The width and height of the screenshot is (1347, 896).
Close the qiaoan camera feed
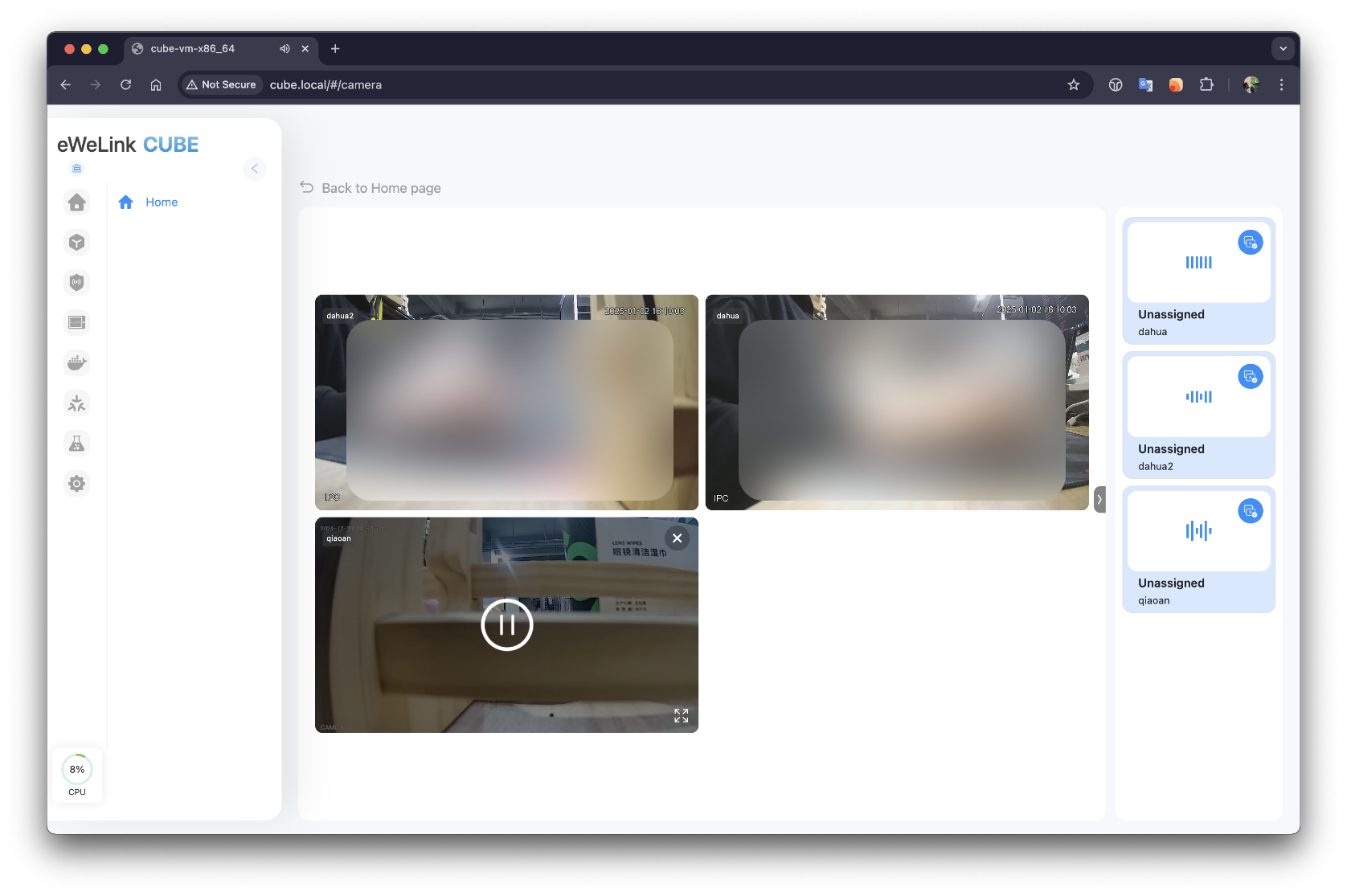[x=678, y=538]
